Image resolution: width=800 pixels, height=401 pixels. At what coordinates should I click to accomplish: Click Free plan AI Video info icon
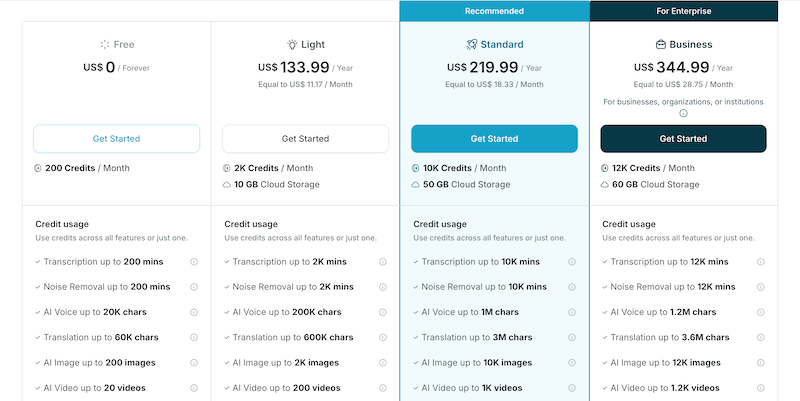click(194, 388)
